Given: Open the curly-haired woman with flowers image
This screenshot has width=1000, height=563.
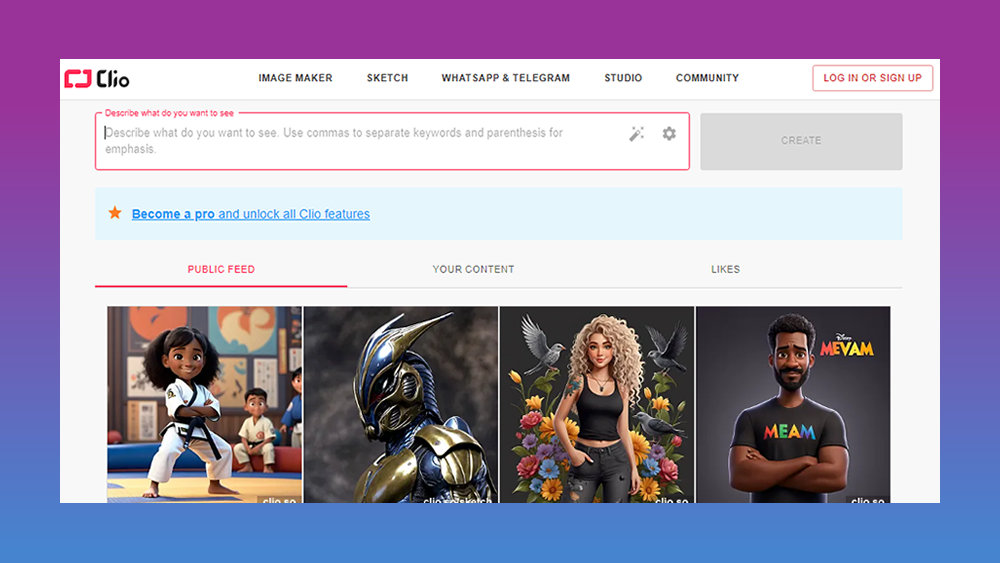Looking at the screenshot, I should coord(596,404).
